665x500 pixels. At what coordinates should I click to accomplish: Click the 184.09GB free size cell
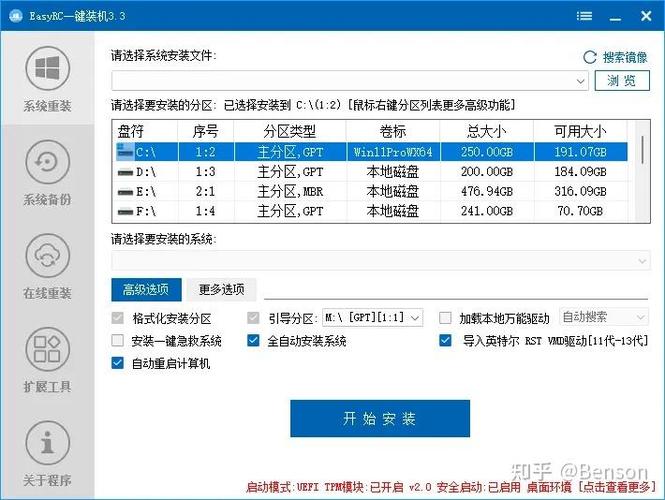(580, 172)
